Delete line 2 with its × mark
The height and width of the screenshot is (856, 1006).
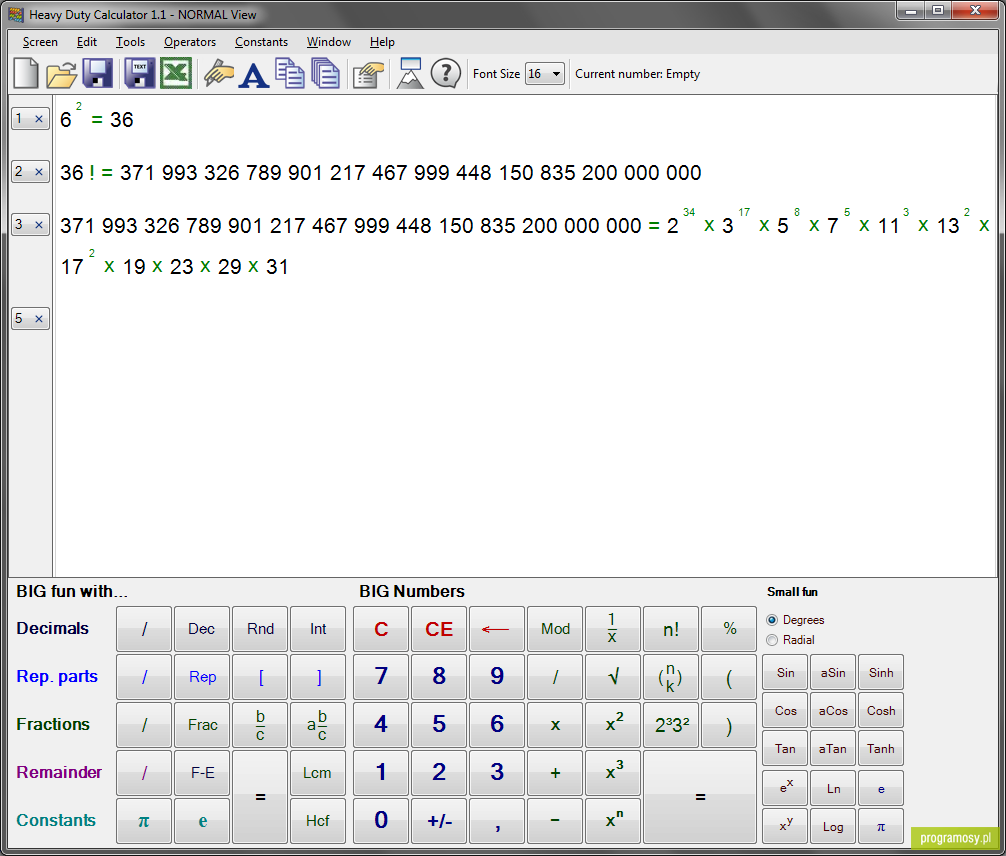pos(38,172)
